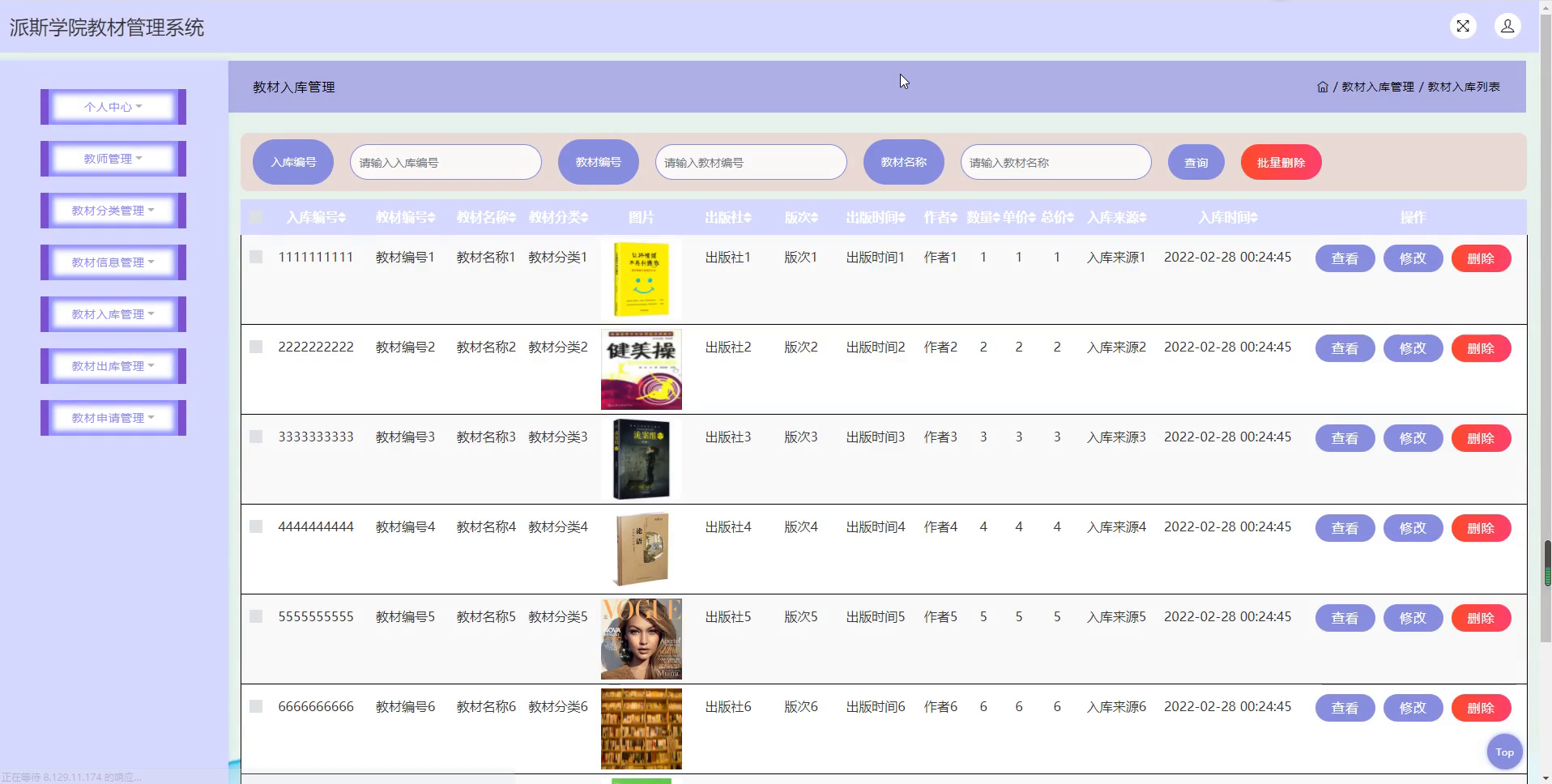Viewport: 1552px width, 784px height.
Task: Click the fullscreen toggle icon in header
Action: click(x=1463, y=27)
